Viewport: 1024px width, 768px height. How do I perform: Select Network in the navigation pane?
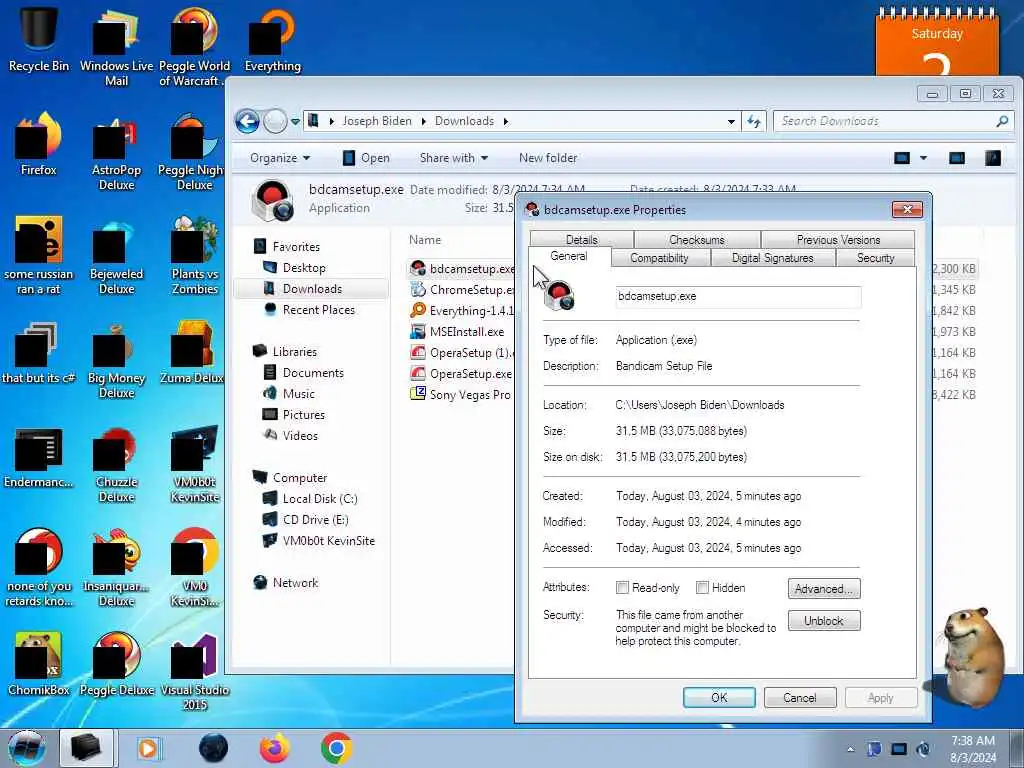pyautogui.click(x=286, y=583)
